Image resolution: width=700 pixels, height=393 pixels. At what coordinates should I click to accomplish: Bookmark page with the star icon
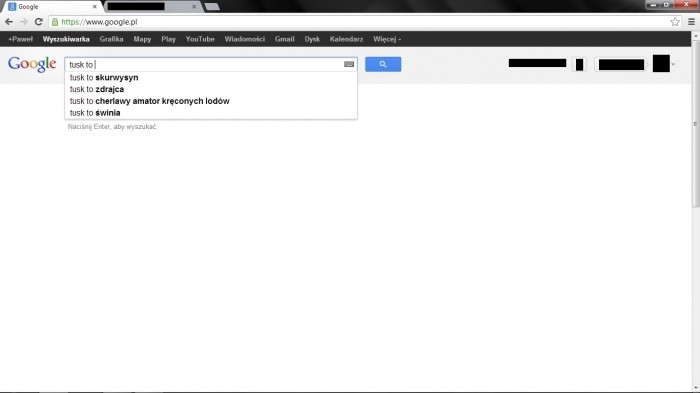[x=675, y=22]
